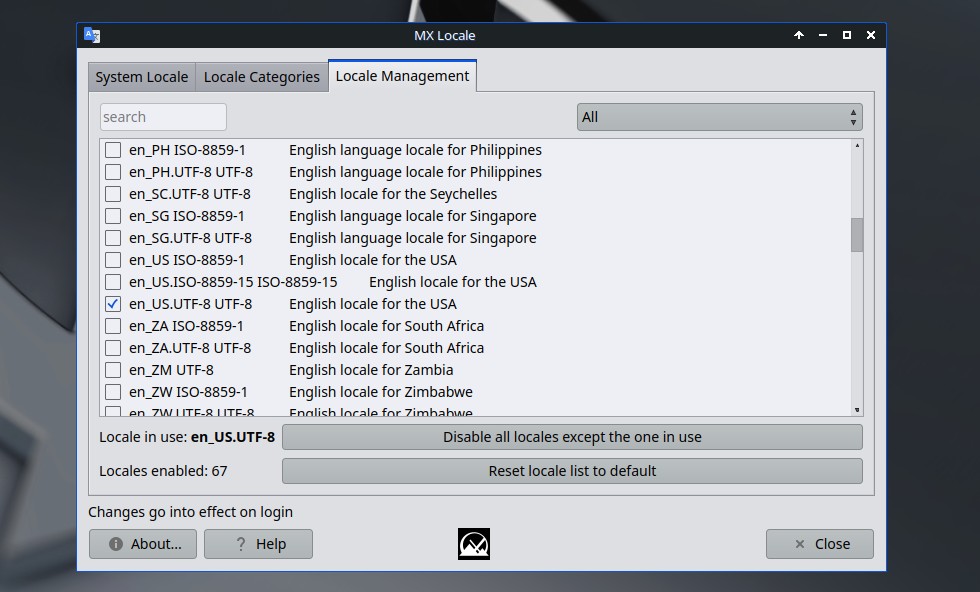Click the locale list scrollbar thumb

pyautogui.click(x=857, y=235)
